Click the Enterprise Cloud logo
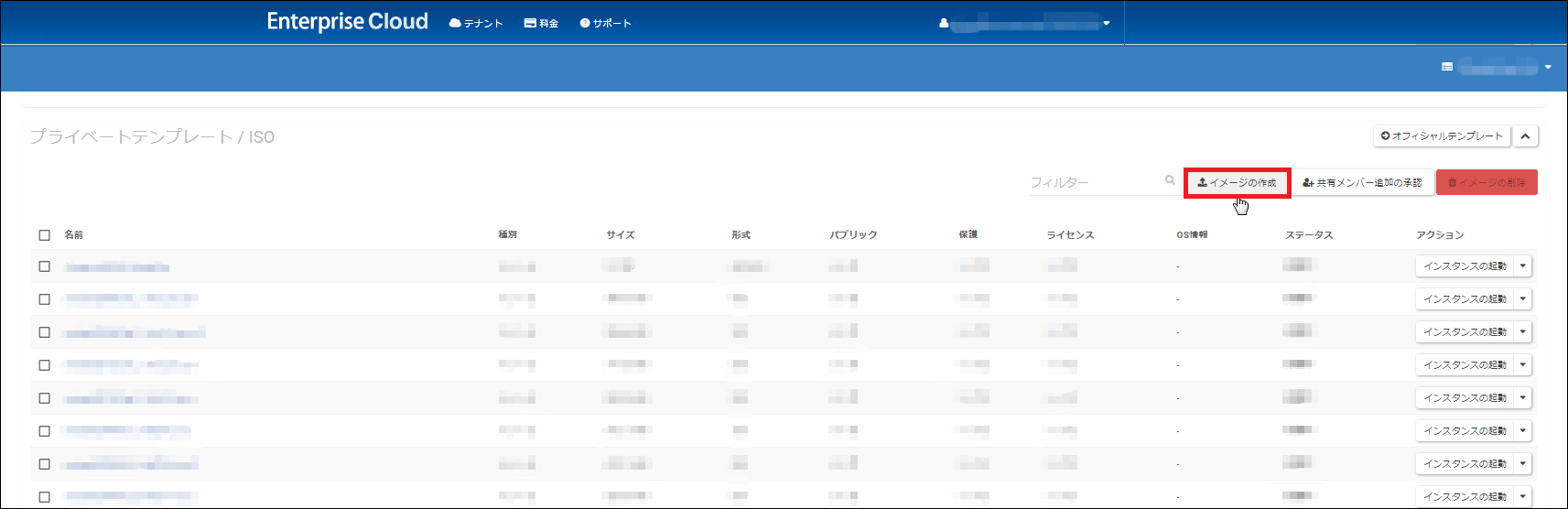The width and height of the screenshot is (1568, 509). [347, 22]
